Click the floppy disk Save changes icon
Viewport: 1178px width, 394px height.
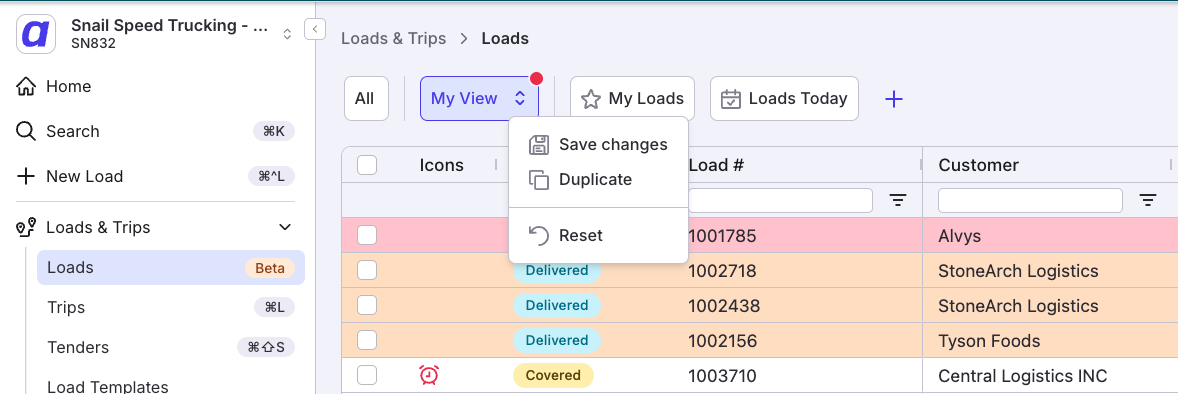coord(539,144)
